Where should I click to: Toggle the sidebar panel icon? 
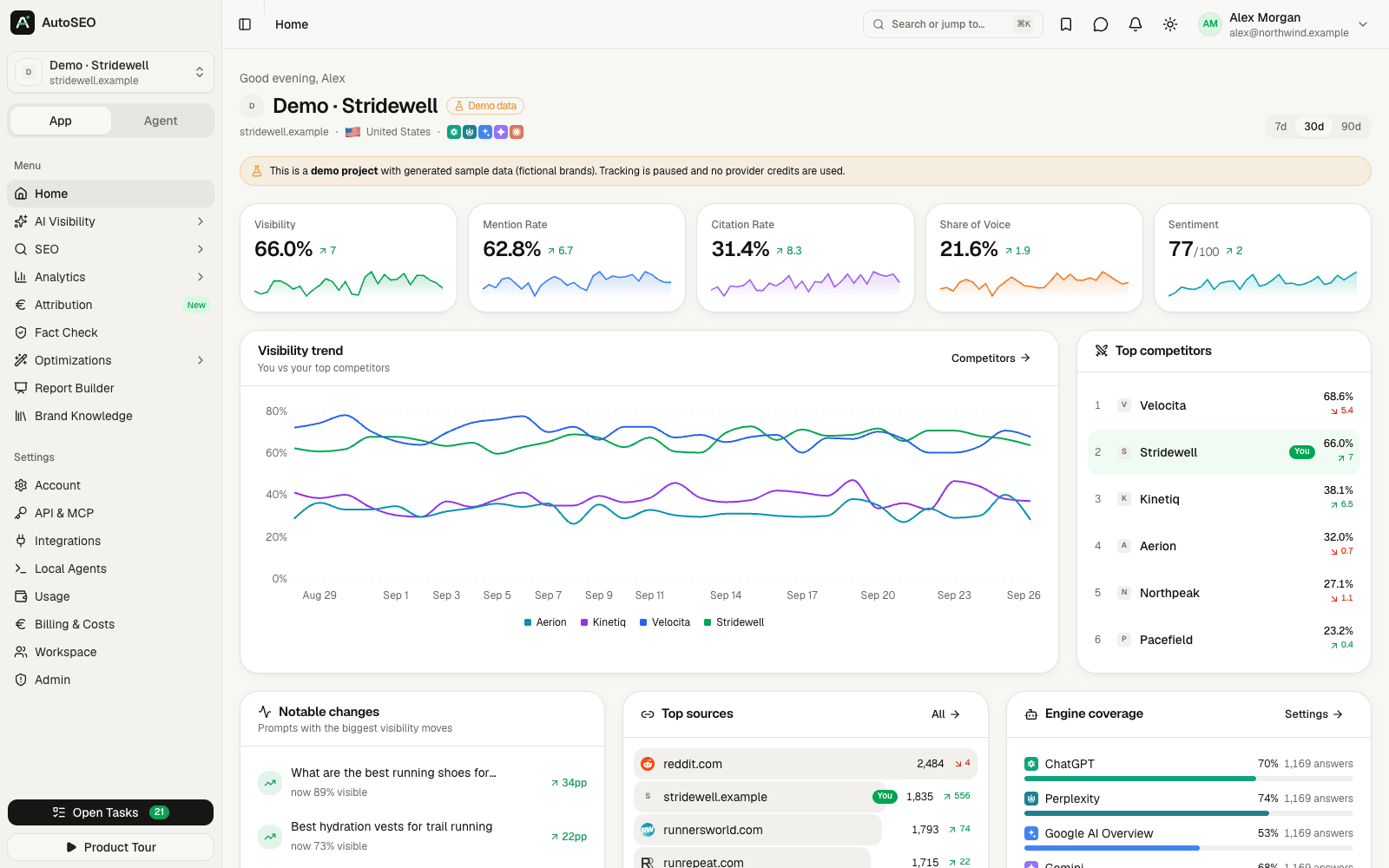pyautogui.click(x=245, y=24)
